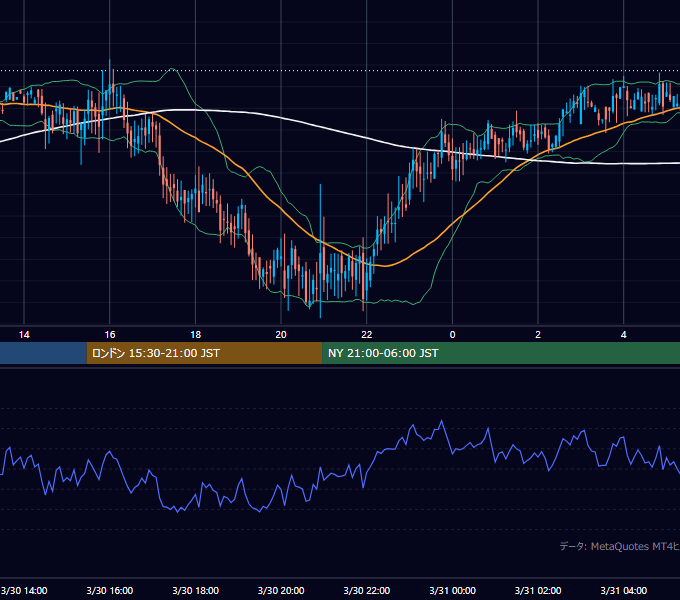Click the 3/30 22:00 date label
This screenshot has height=600, width=680.
[367, 590]
